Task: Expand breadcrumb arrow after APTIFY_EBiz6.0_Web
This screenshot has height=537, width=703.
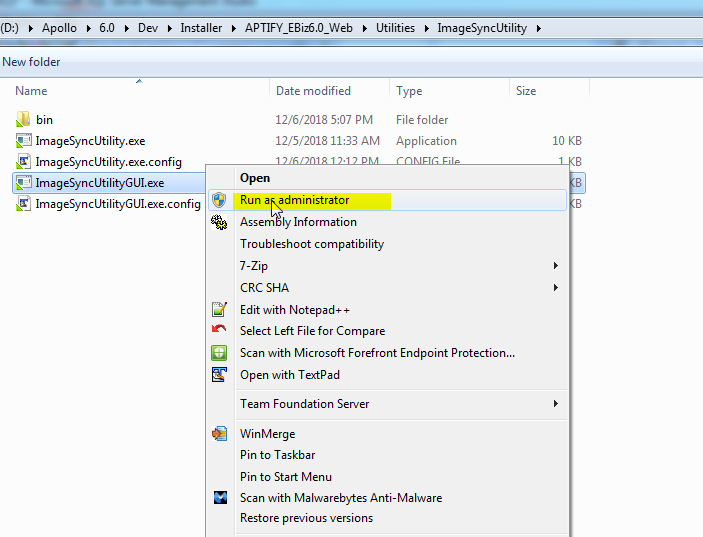Action: point(365,28)
